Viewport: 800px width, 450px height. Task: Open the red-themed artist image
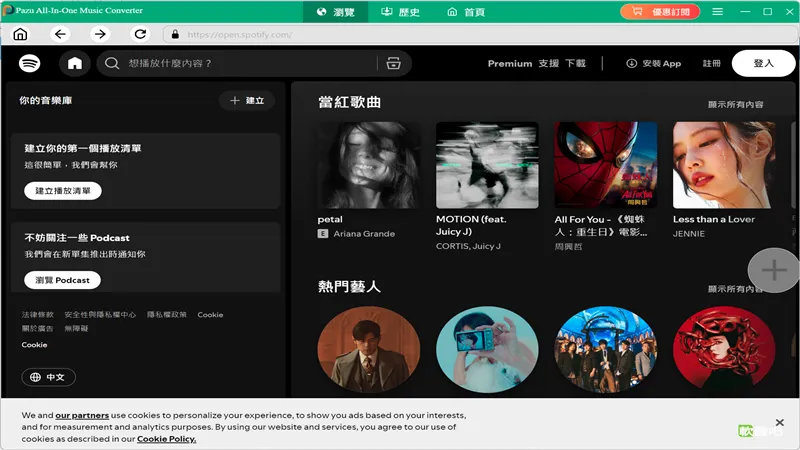tap(724, 349)
